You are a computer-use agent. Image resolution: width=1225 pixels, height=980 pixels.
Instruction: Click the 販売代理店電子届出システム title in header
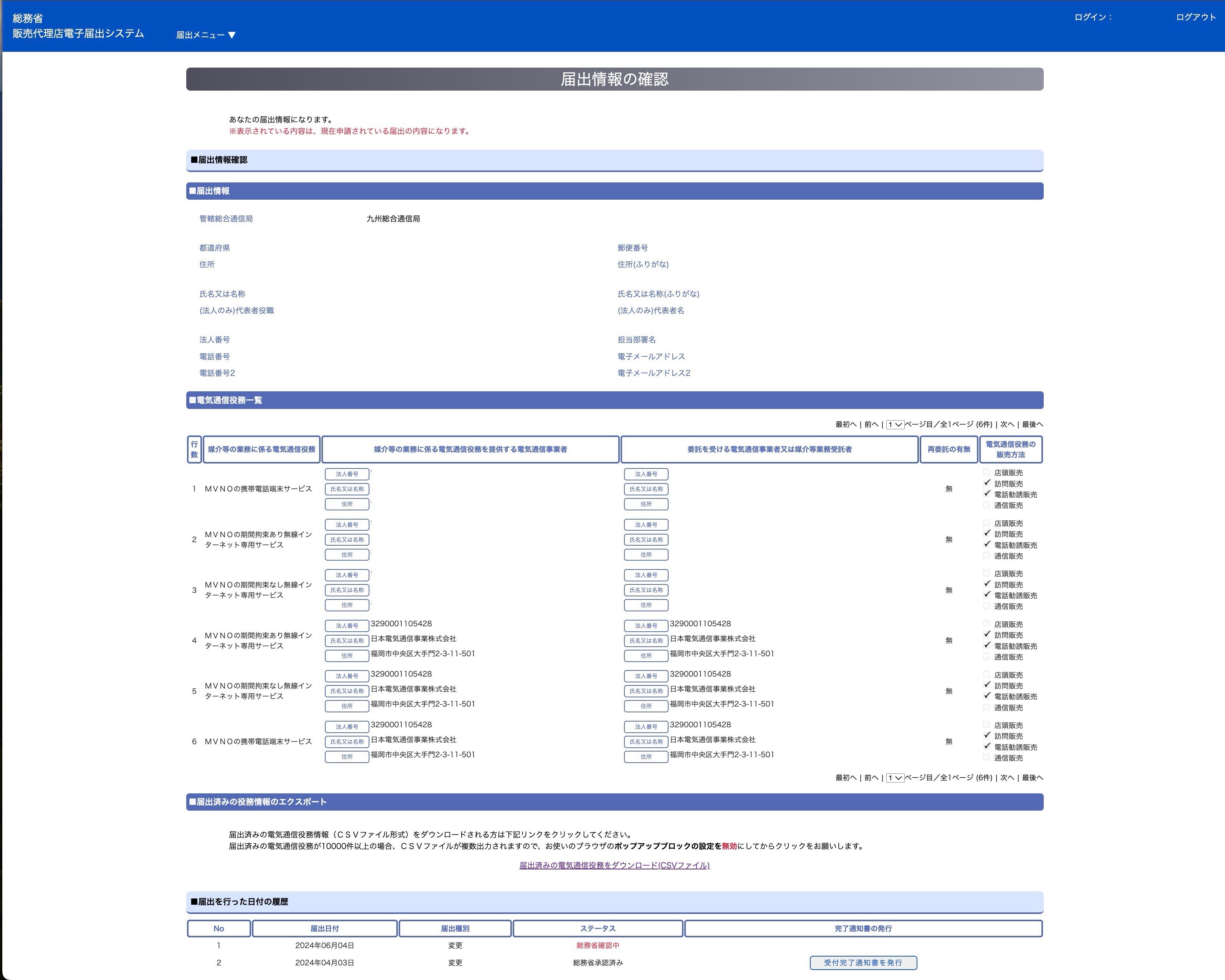(78, 33)
